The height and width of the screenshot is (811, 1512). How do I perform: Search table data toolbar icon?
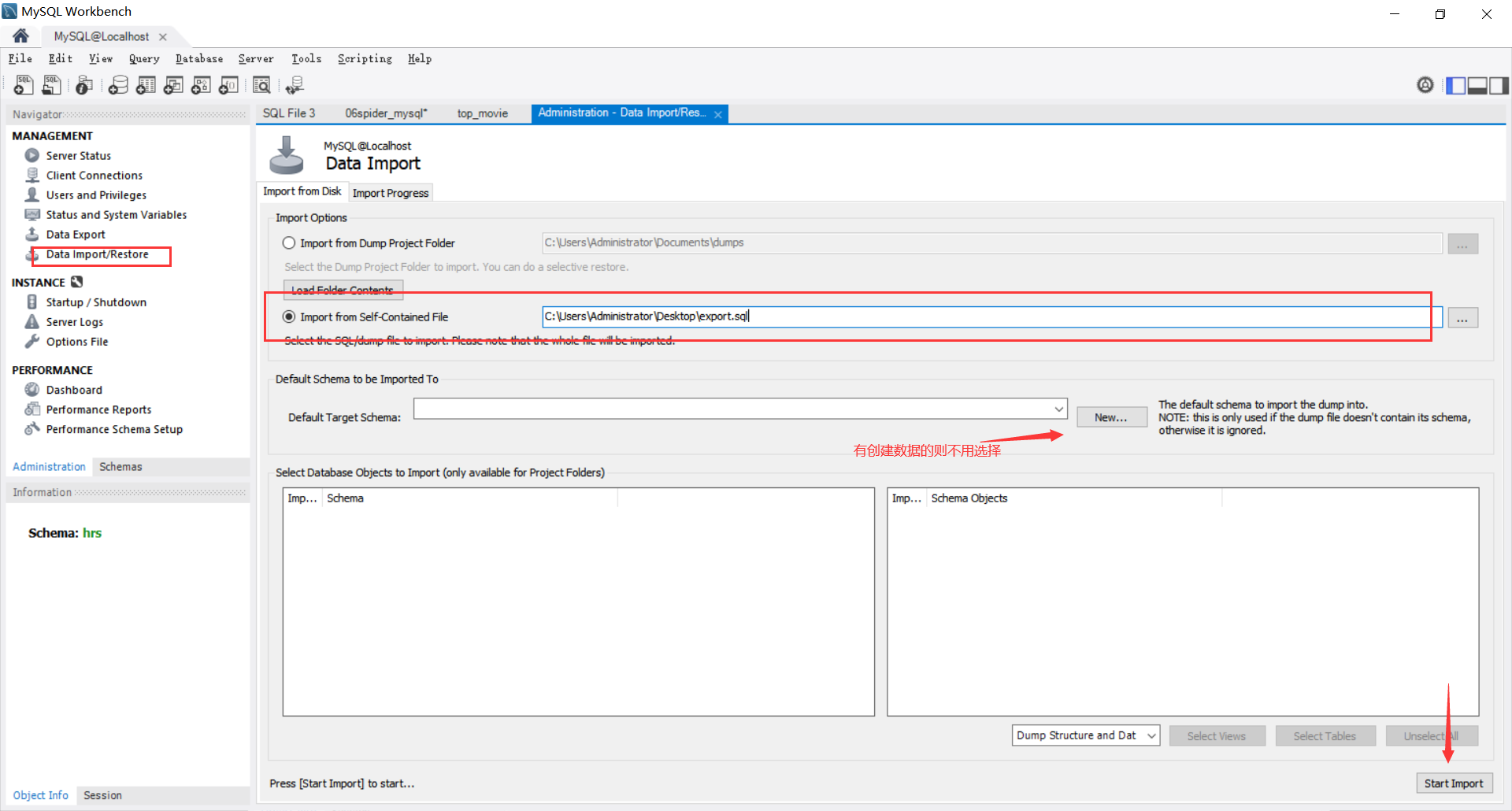tap(261, 85)
